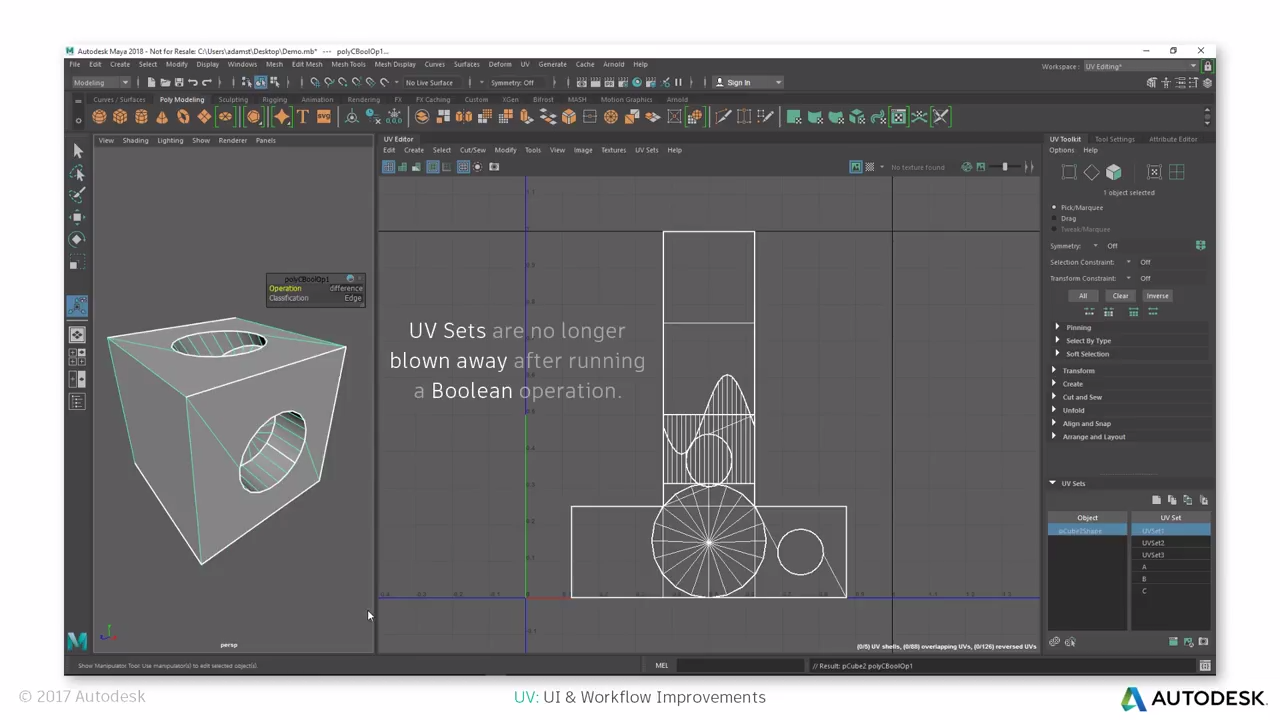1280x720 pixels.
Task: Adjust the UV Editor image dim slider
Action: (x=1006, y=167)
